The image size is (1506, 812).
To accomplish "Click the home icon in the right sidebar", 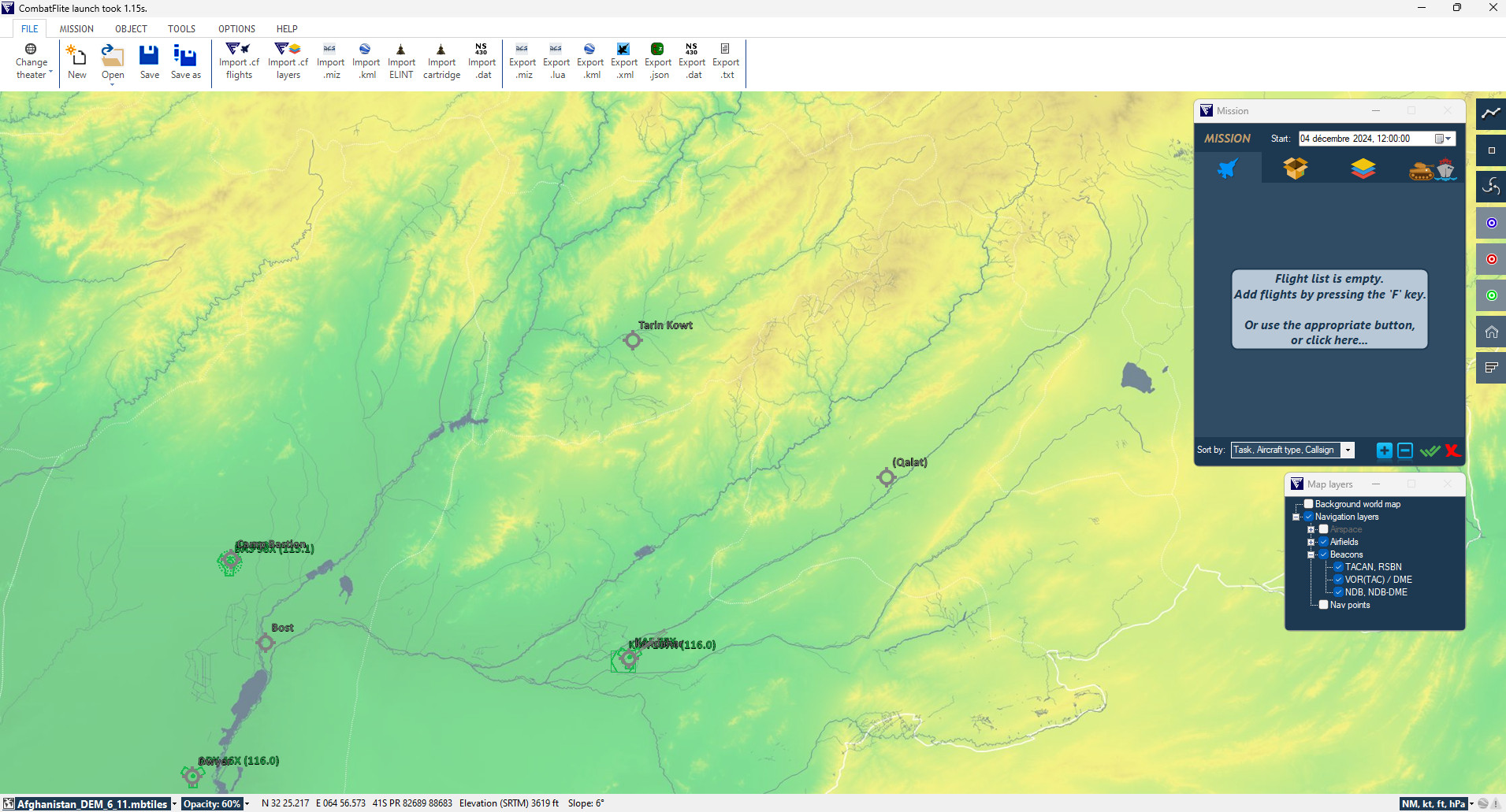I will (1491, 332).
